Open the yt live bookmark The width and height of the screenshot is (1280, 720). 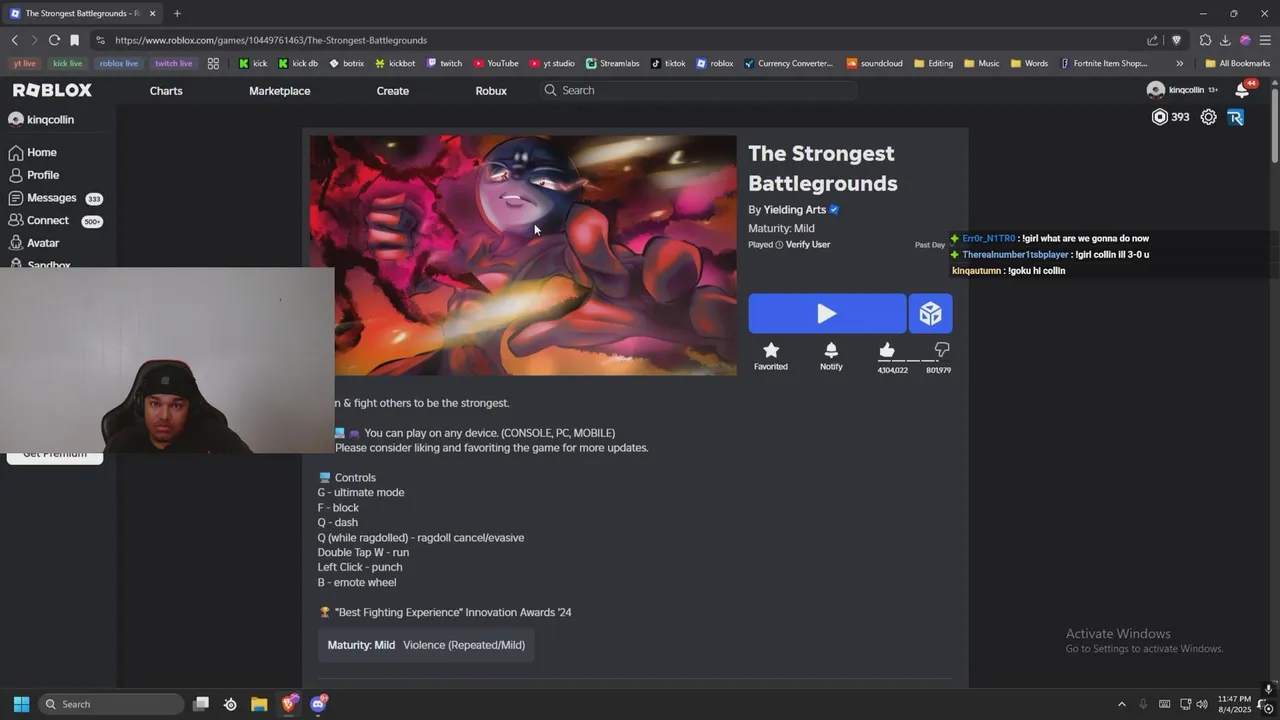point(25,63)
